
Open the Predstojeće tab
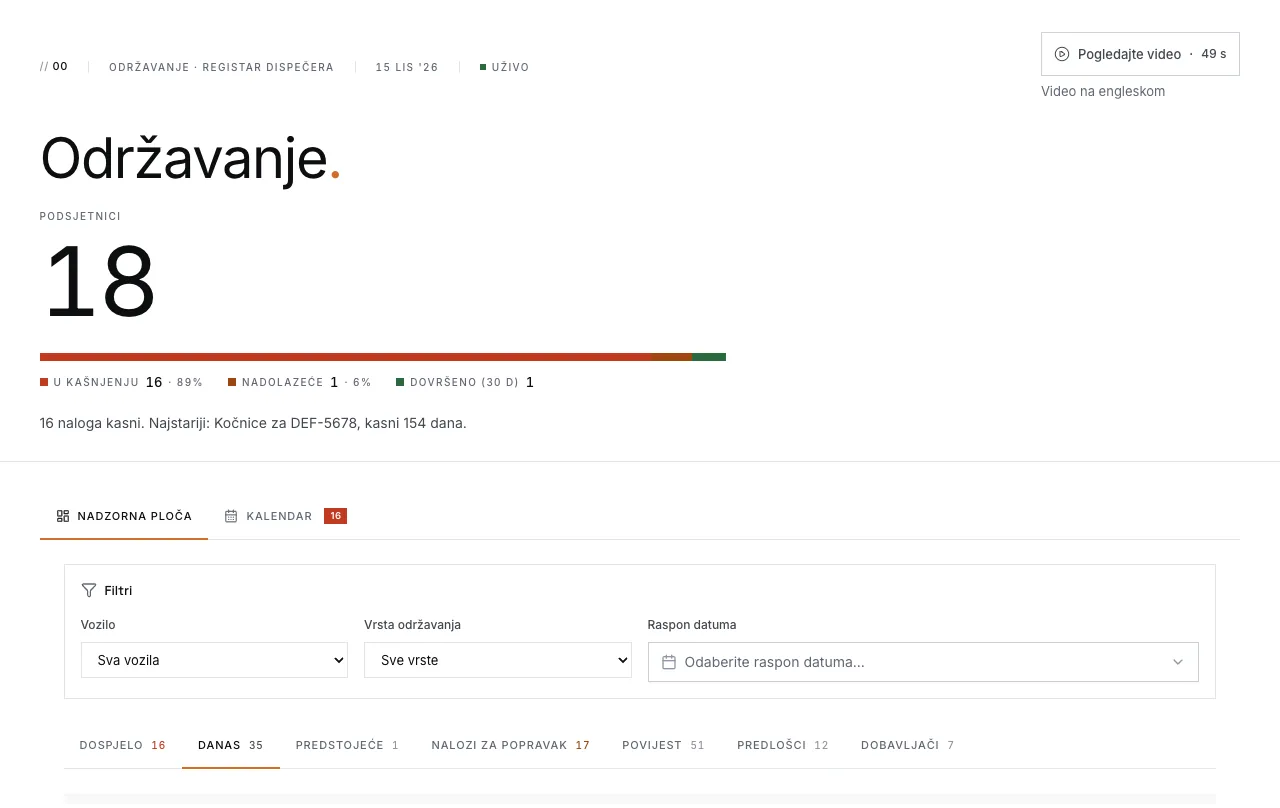point(347,745)
